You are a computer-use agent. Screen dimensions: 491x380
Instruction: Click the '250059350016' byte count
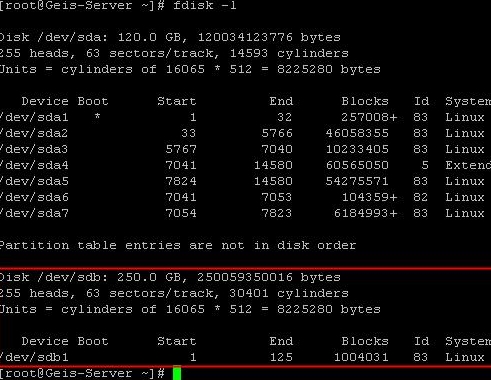click(x=245, y=277)
